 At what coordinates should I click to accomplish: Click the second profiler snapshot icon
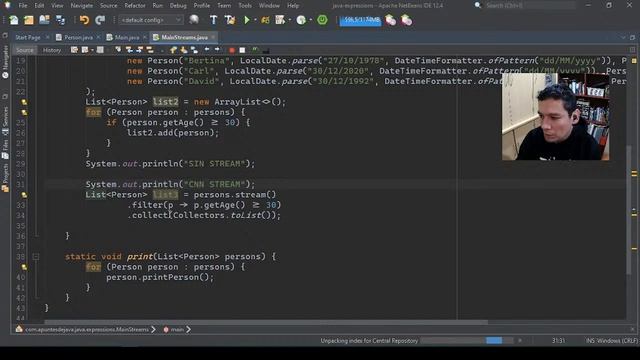(407, 20)
